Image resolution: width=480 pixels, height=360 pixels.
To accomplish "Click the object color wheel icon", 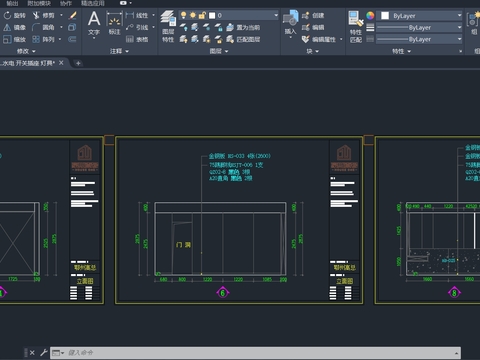I will click(x=370, y=15).
